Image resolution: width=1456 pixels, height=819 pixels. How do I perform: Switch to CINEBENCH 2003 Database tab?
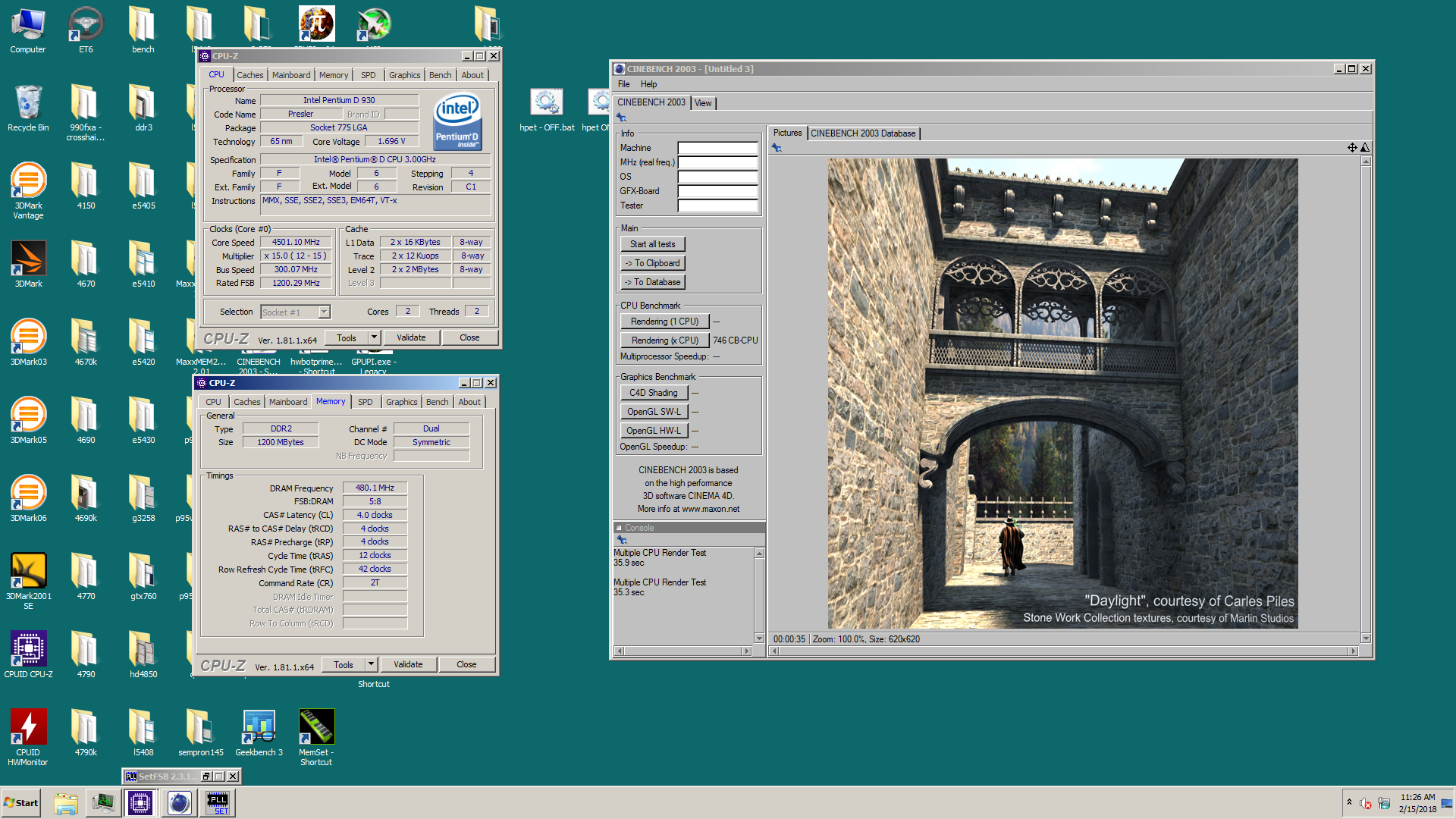click(x=863, y=133)
